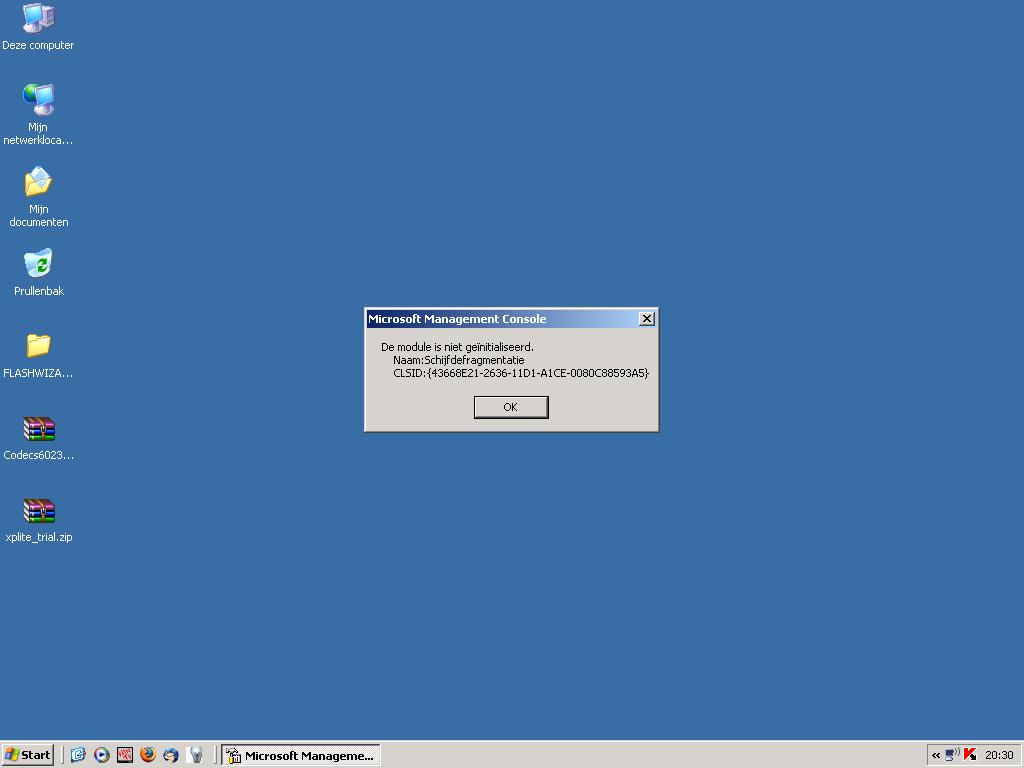Click OK in the Management Console dialog
Viewport: 1024px width, 768px height.
pyautogui.click(x=511, y=407)
